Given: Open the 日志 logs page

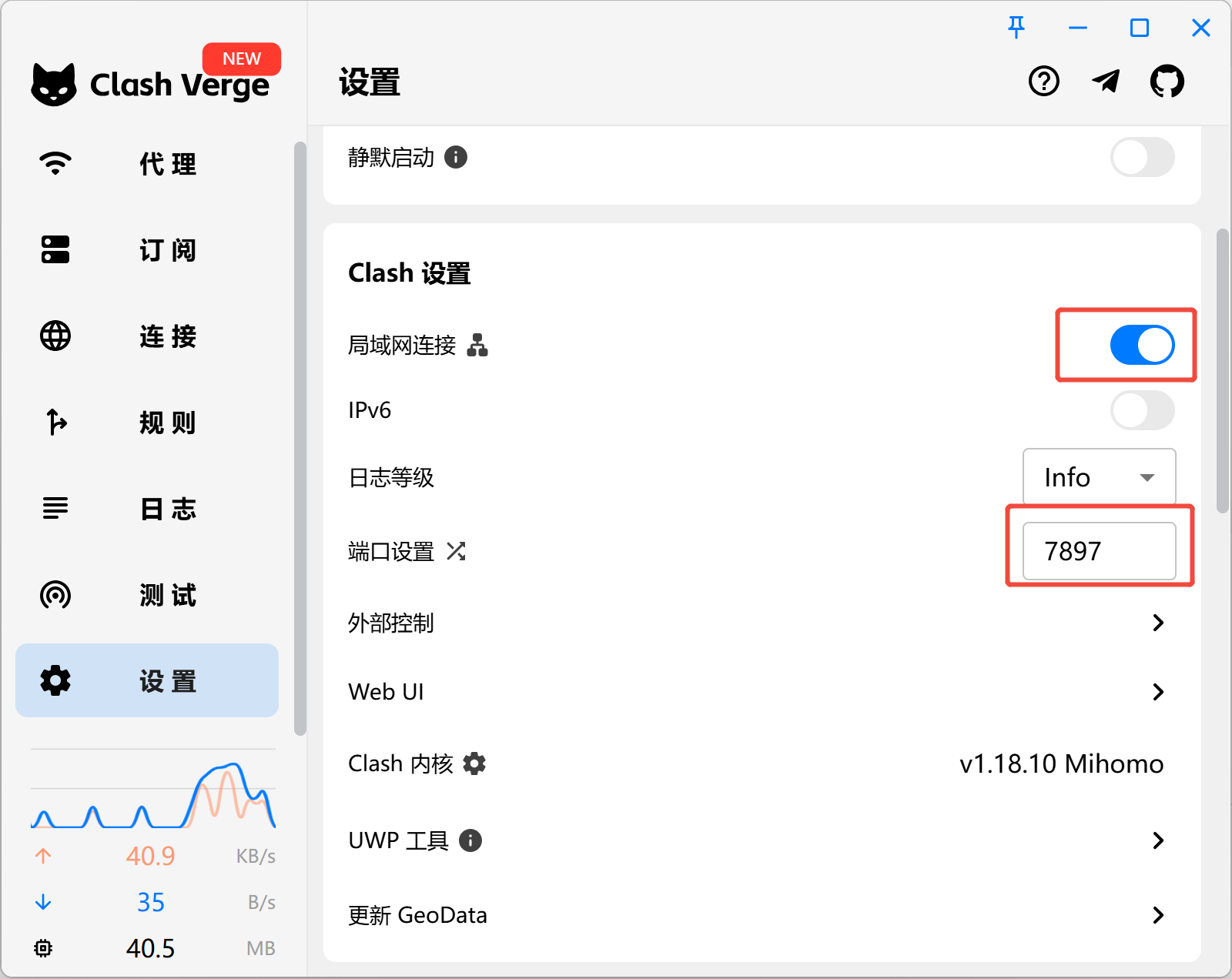Looking at the screenshot, I should tap(147, 509).
